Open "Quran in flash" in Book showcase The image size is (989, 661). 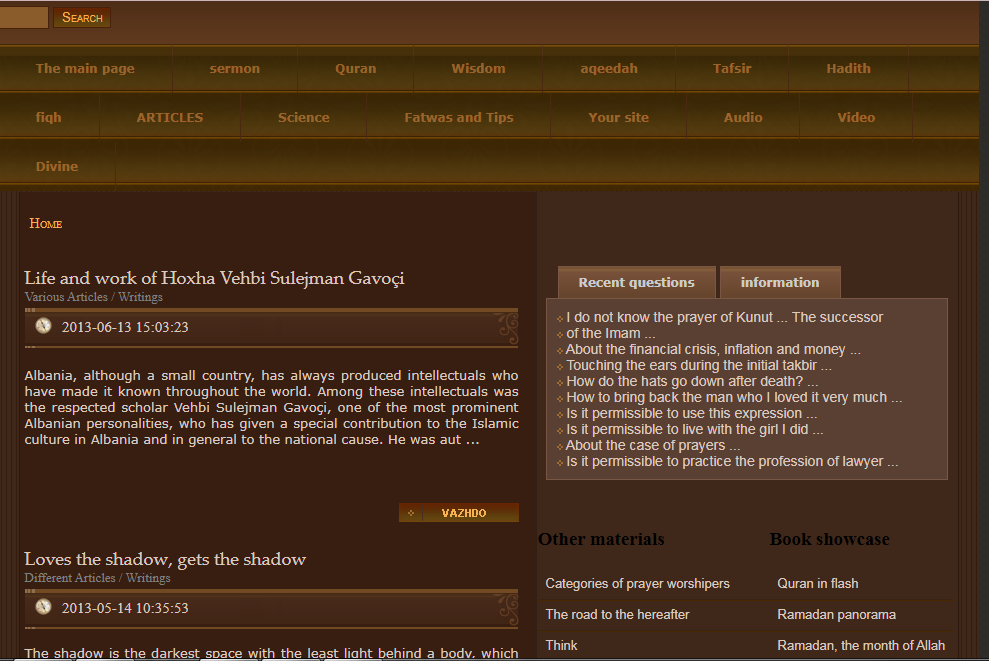coord(816,583)
